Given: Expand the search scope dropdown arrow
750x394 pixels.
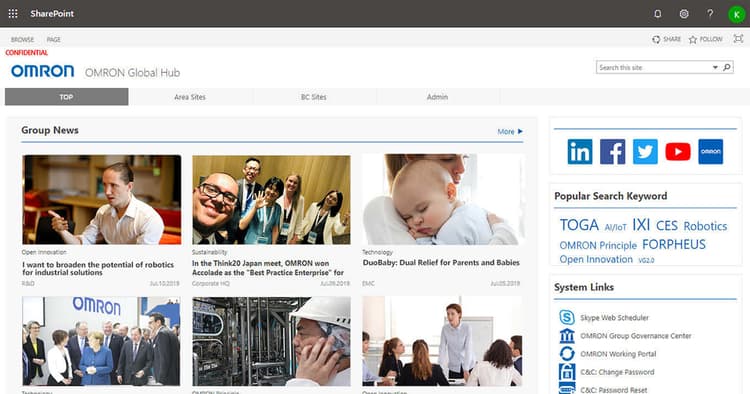Looking at the screenshot, I should pos(715,67).
